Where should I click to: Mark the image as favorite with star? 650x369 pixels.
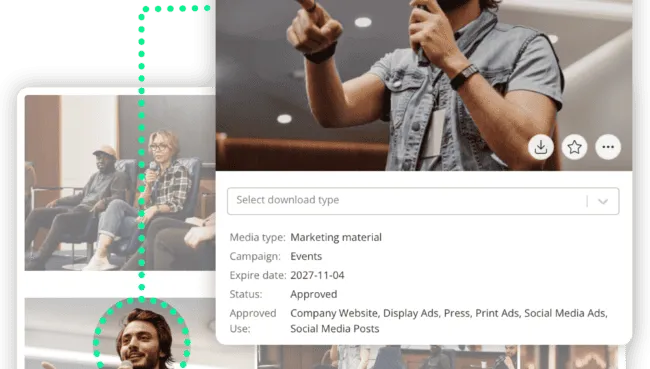(575, 147)
